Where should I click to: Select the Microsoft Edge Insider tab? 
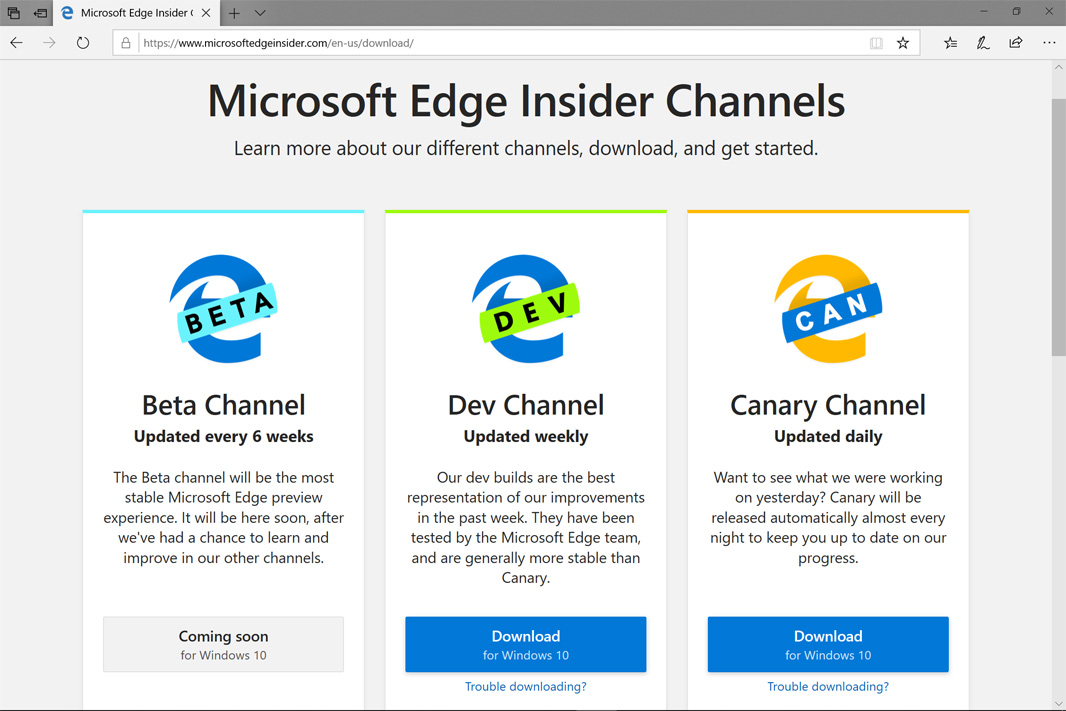(130, 13)
